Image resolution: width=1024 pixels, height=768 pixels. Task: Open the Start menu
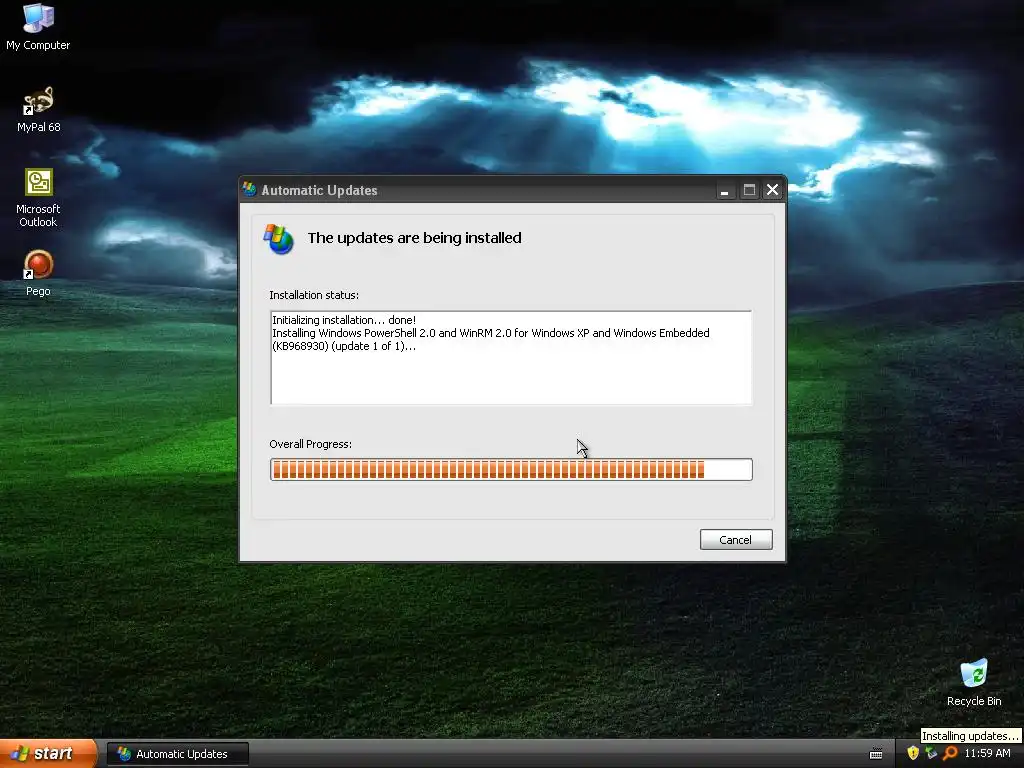point(48,754)
